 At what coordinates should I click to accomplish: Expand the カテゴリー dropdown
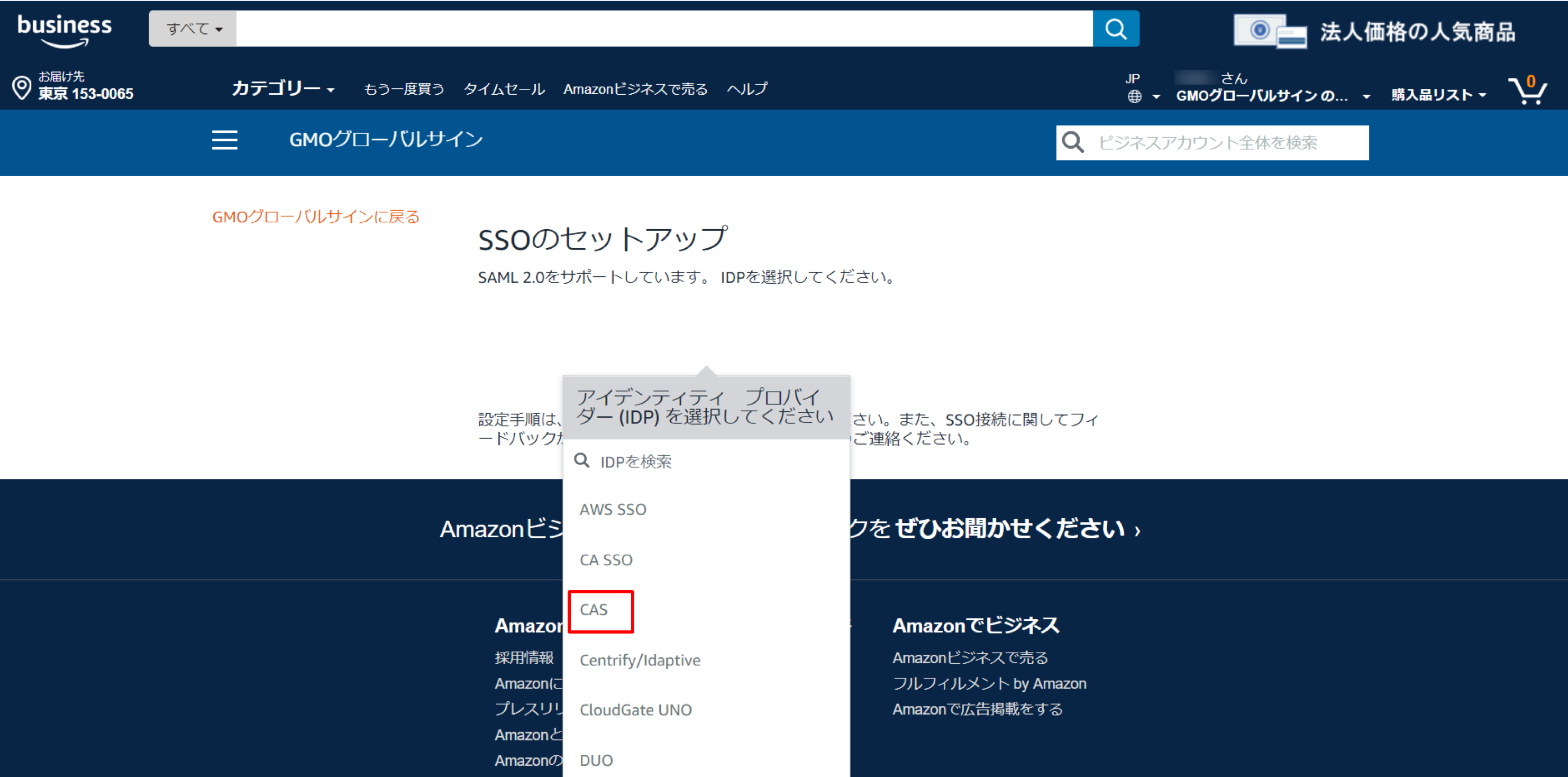(x=283, y=89)
